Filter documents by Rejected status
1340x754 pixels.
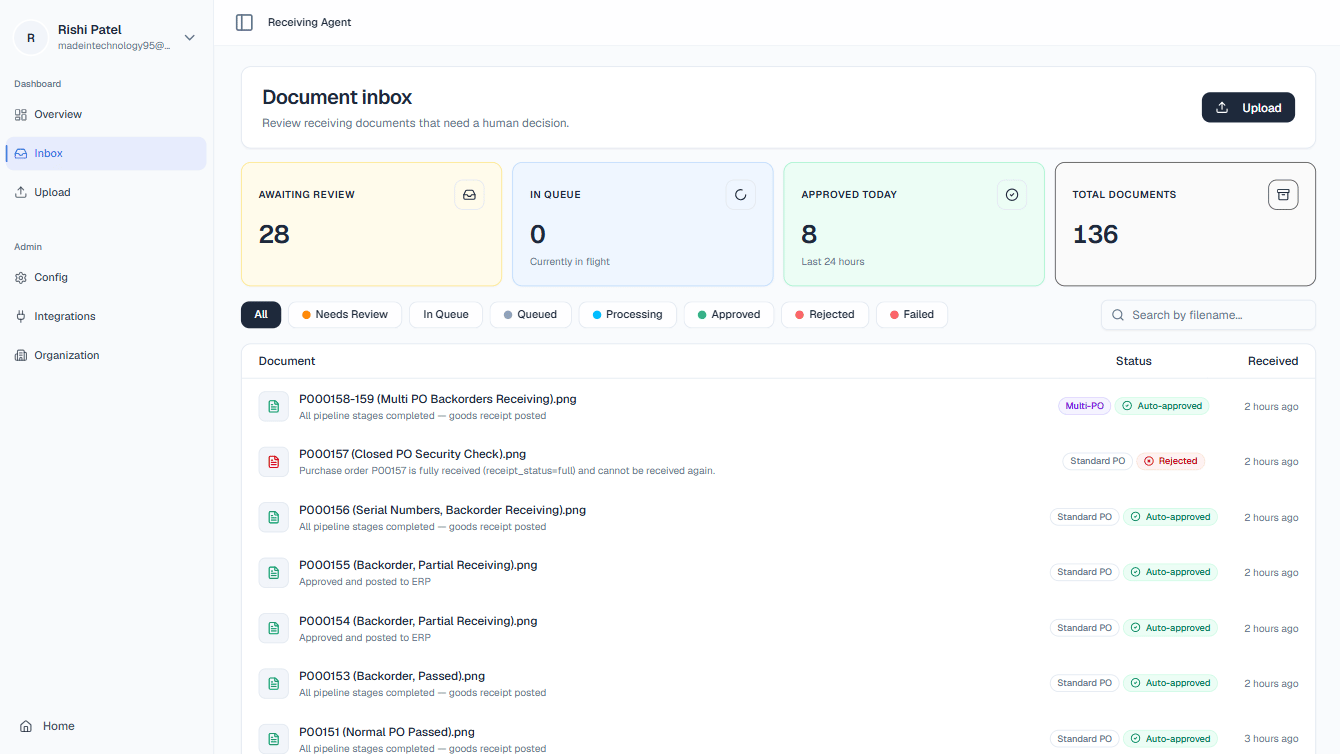(825, 315)
